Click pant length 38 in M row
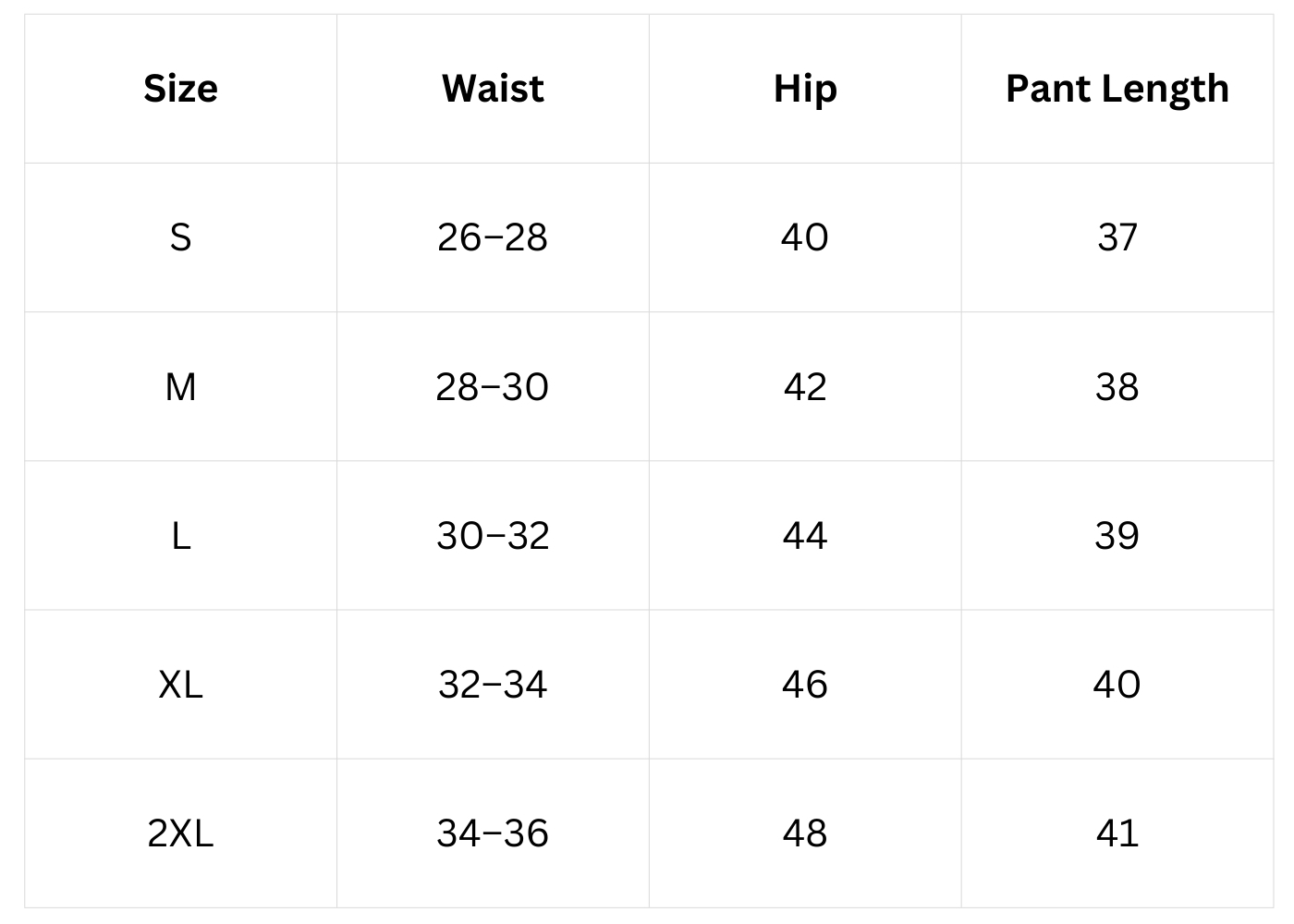 pos(1117,386)
